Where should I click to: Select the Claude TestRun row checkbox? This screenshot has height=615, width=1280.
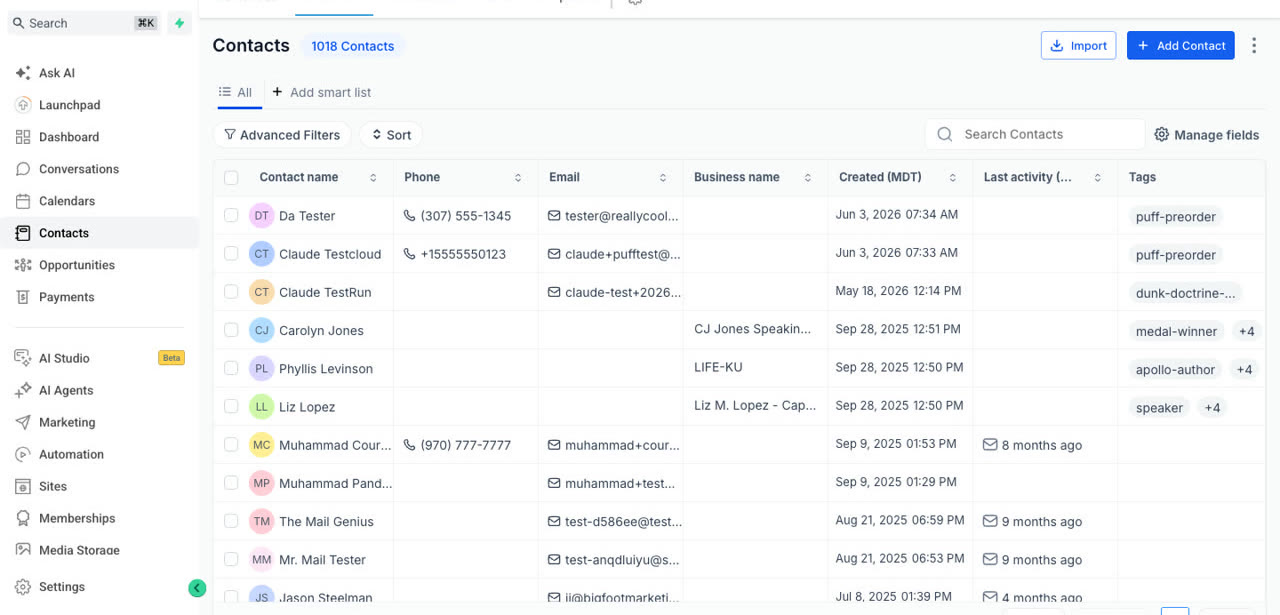231,291
